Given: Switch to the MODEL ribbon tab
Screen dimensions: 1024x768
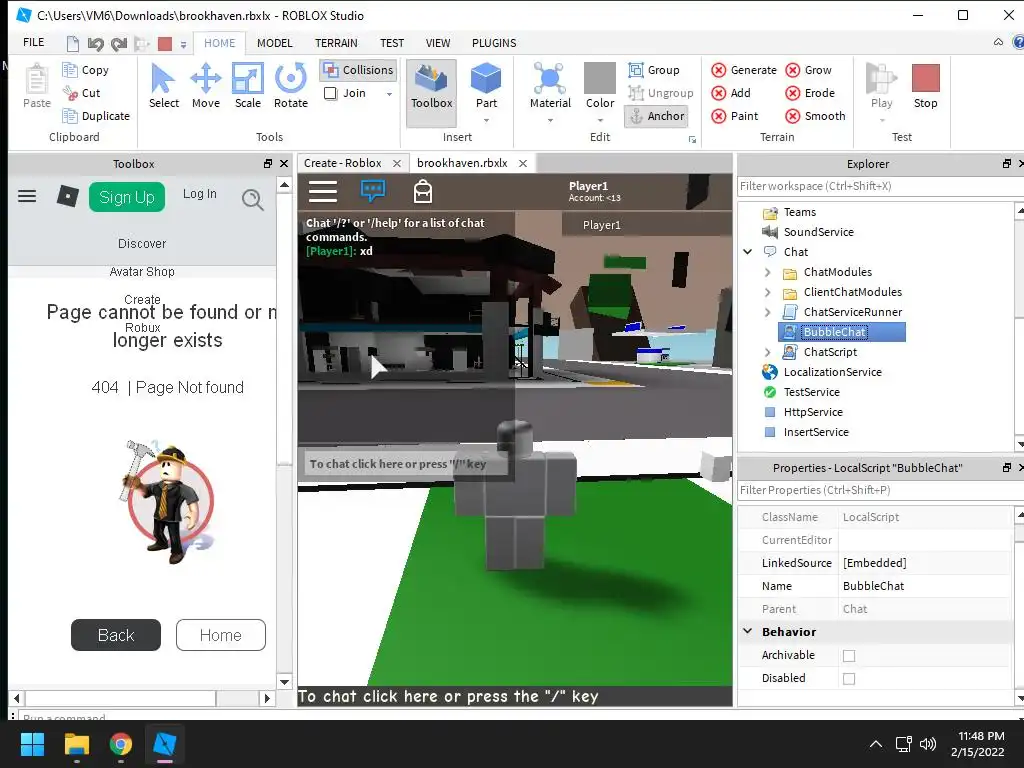Looking at the screenshot, I should click(x=274, y=43).
